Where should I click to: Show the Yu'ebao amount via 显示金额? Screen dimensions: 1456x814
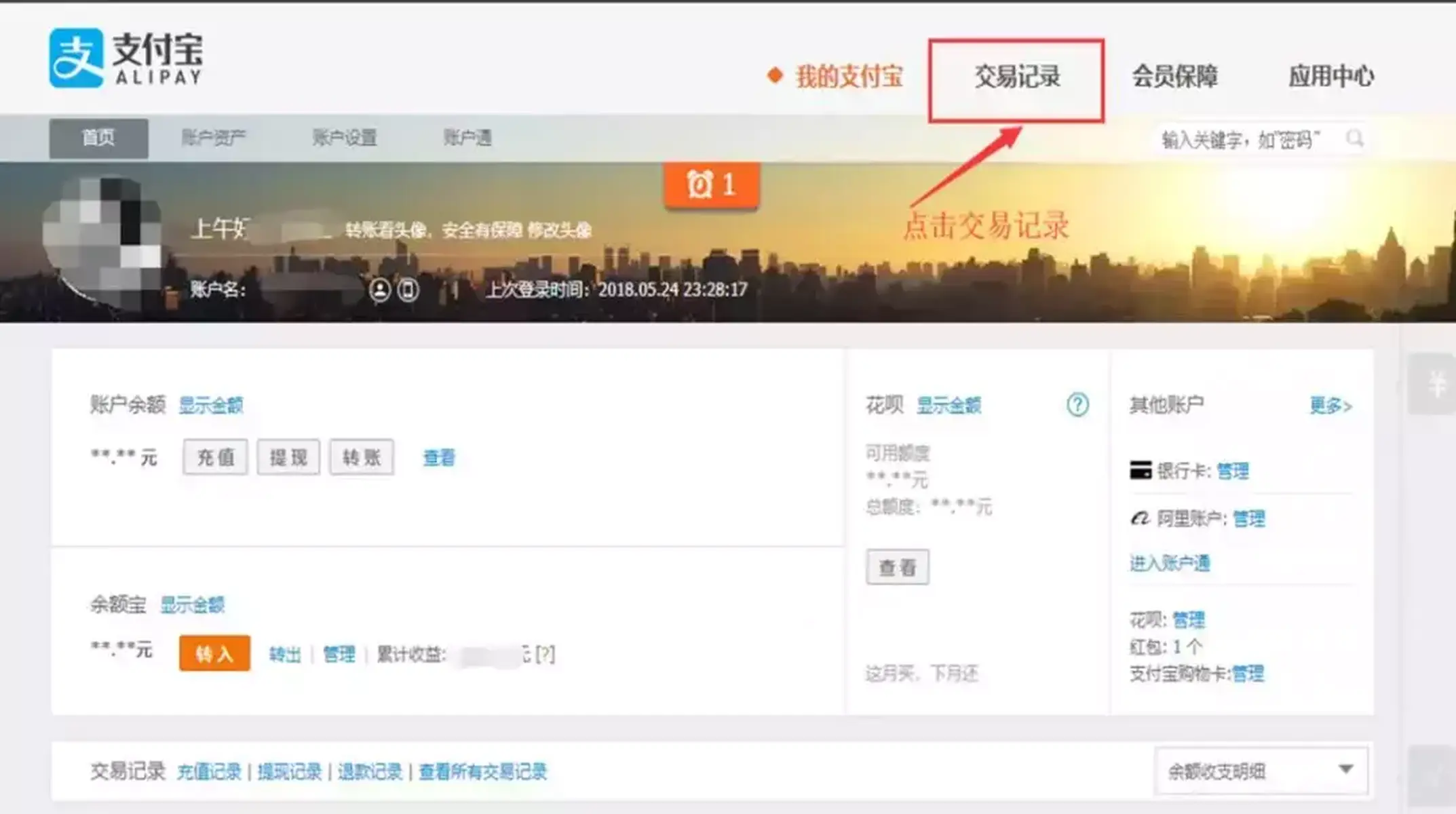tap(192, 604)
